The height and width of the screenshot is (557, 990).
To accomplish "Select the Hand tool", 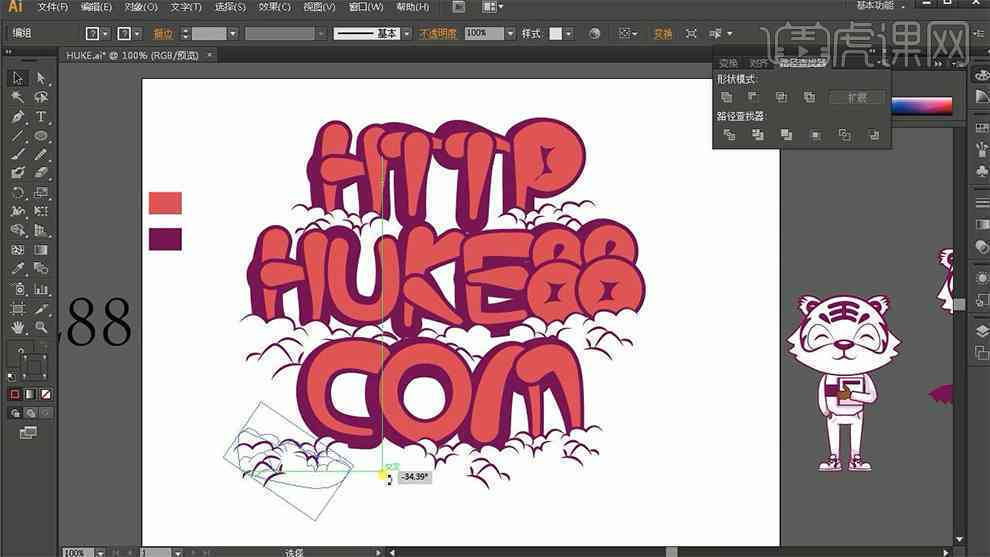I will [x=18, y=327].
